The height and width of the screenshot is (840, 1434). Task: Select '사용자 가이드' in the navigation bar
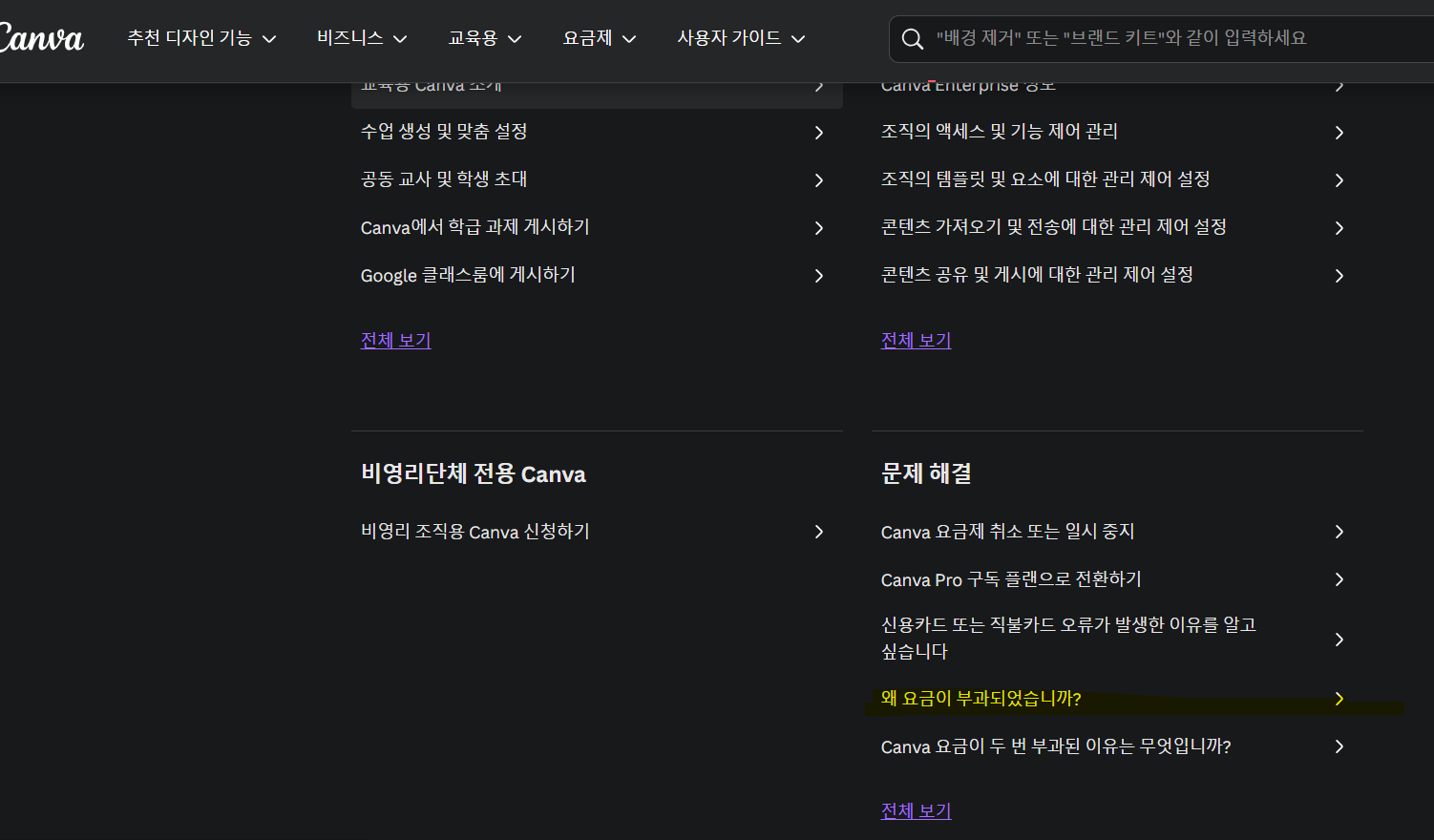pos(740,38)
